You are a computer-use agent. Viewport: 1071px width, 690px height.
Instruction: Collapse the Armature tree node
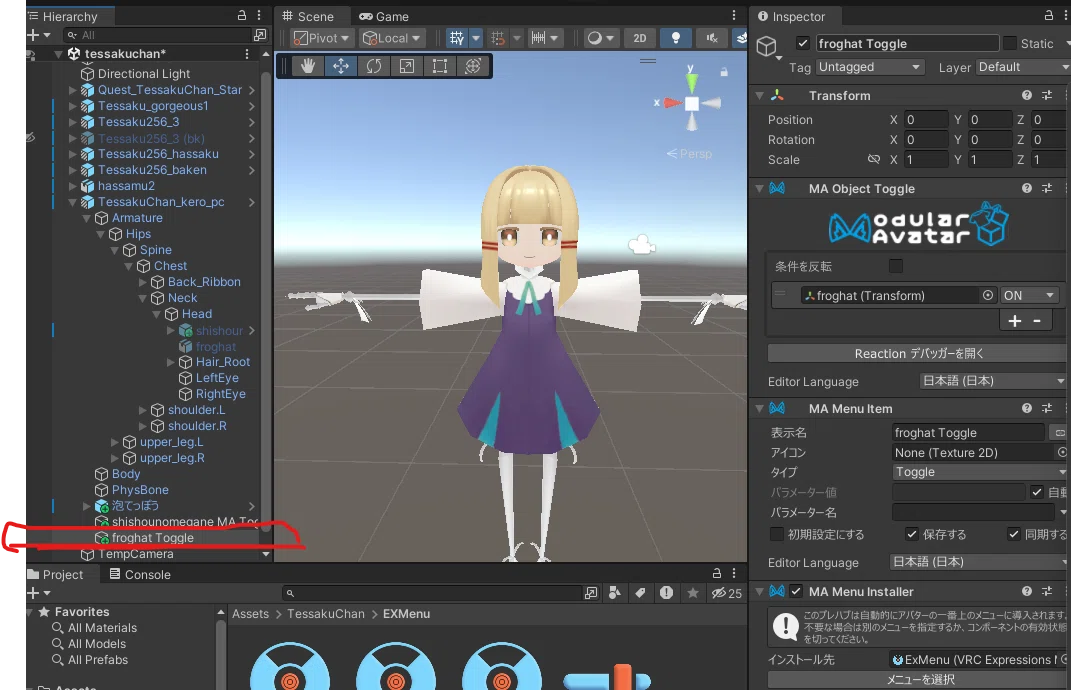pyautogui.click(x=87, y=218)
